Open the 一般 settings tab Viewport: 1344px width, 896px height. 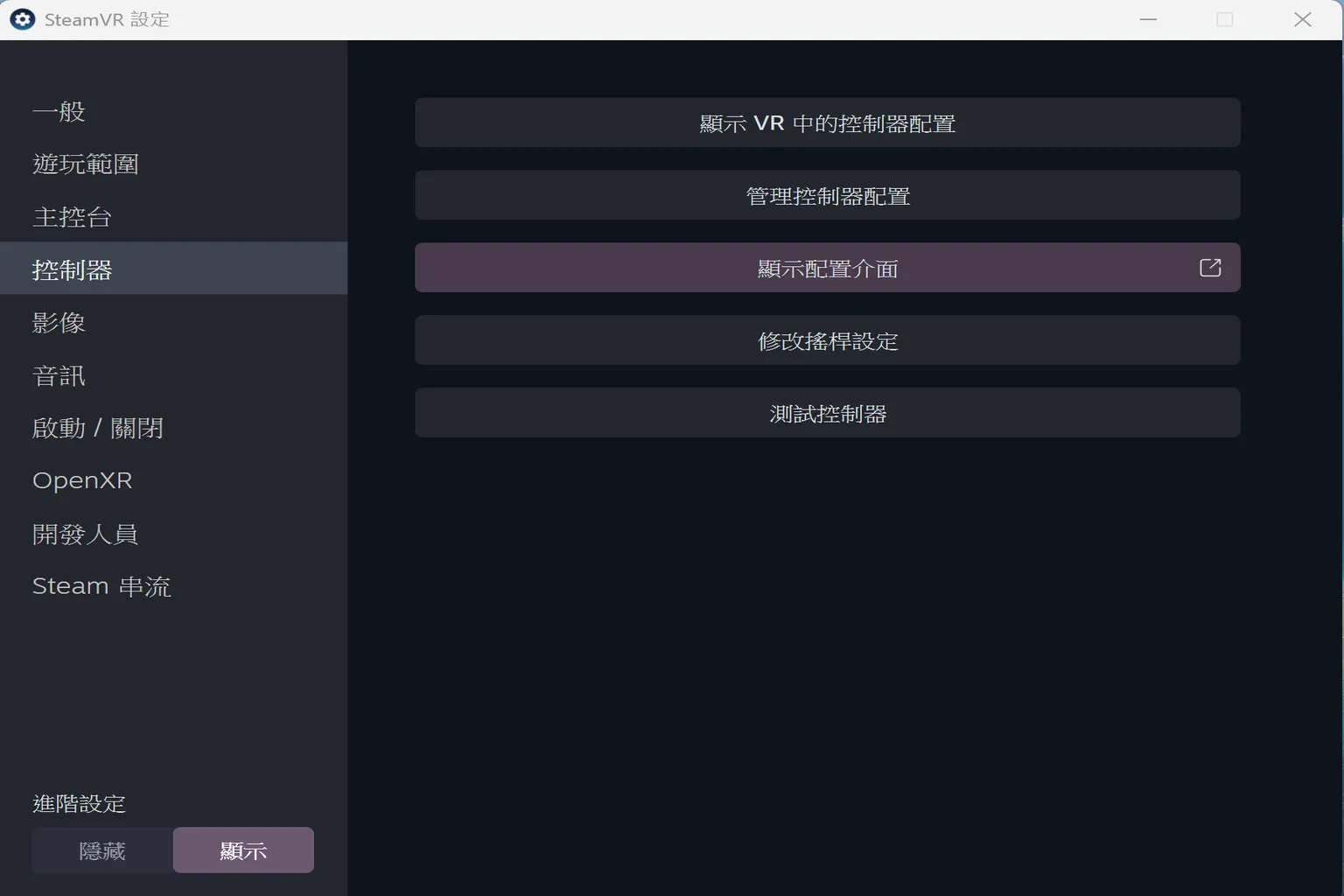click(59, 112)
